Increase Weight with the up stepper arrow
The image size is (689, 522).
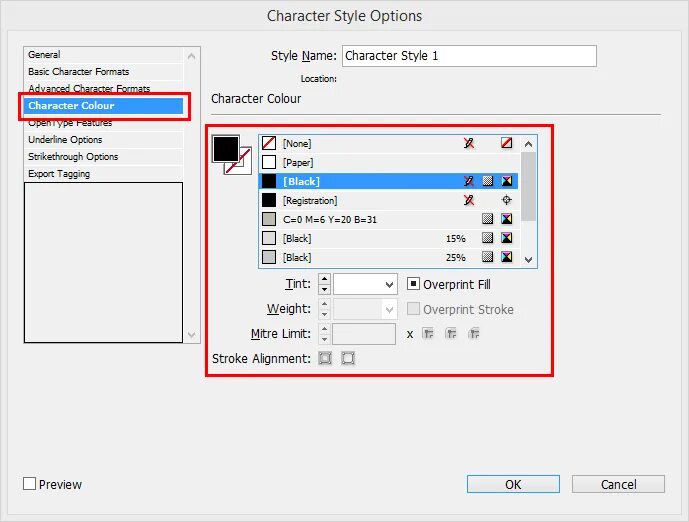click(324, 304)
